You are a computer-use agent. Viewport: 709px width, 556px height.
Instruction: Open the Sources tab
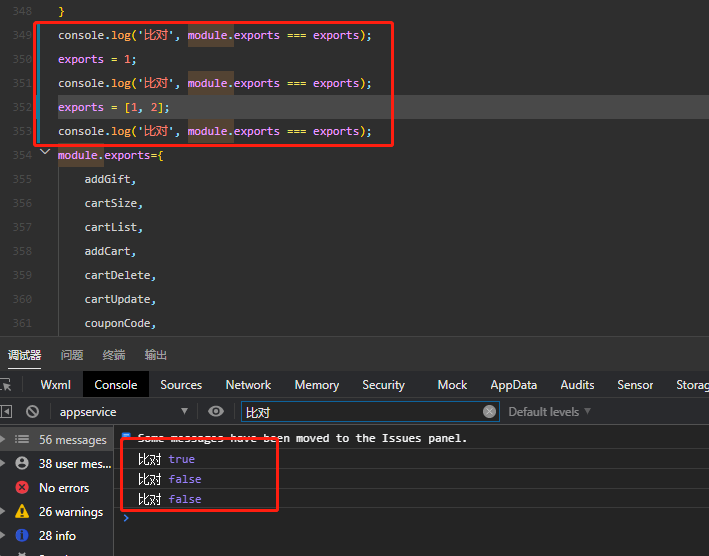[181, 385]
